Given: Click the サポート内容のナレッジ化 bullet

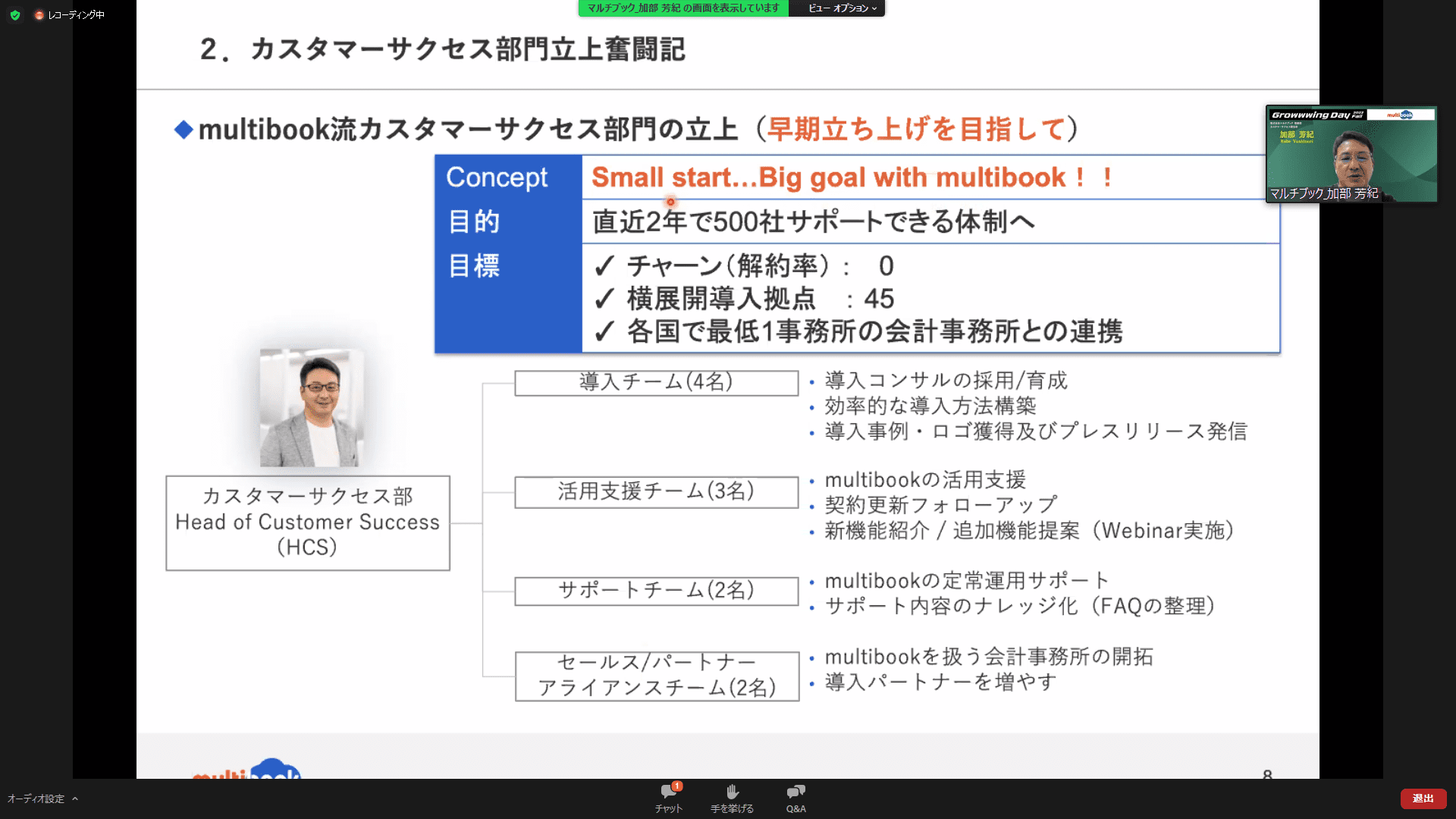Looking at the screenshot, I should click(x=1020, y=606).
